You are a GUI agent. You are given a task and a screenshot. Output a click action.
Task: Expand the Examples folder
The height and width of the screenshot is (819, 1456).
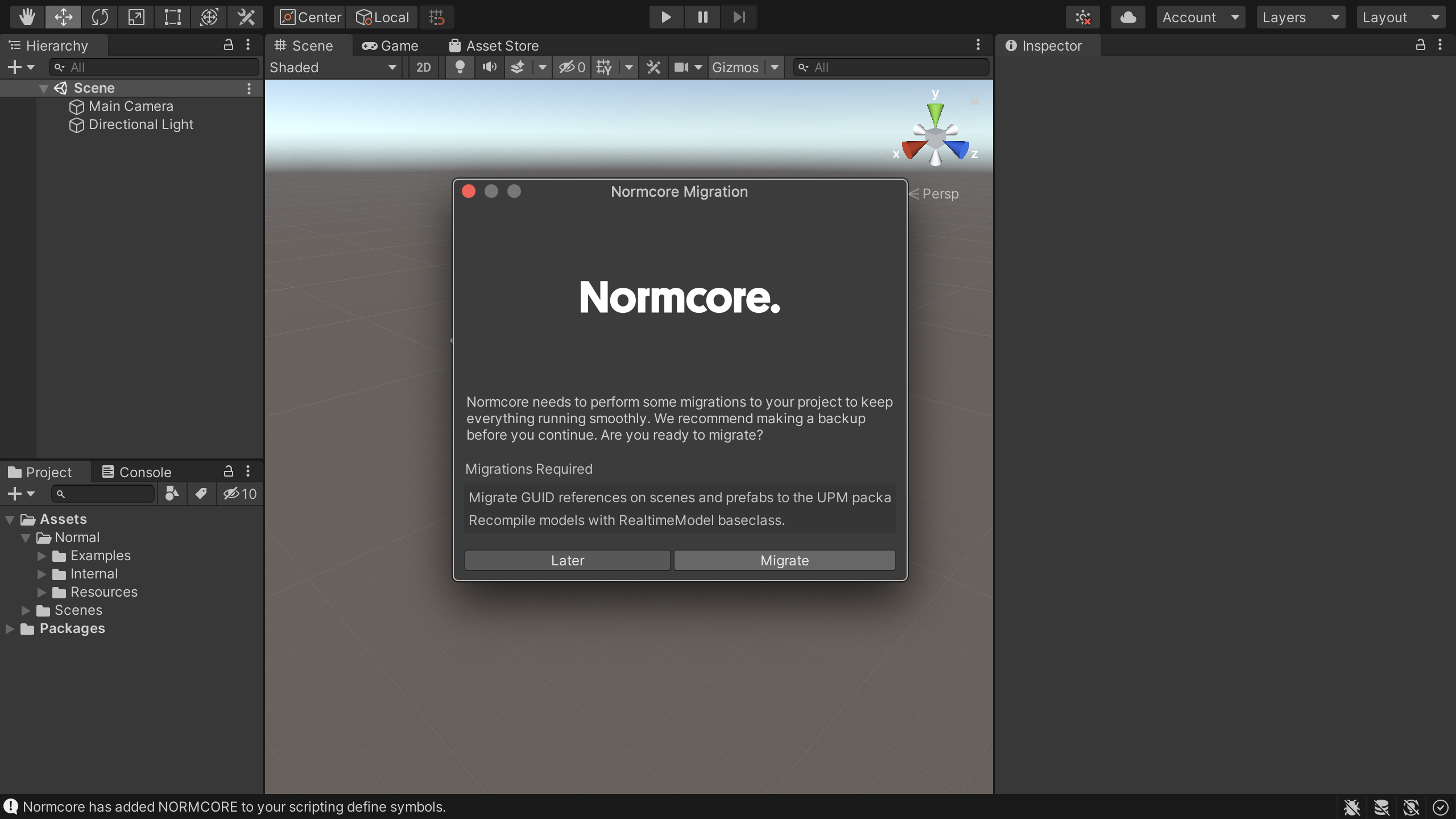click(42, 556)
